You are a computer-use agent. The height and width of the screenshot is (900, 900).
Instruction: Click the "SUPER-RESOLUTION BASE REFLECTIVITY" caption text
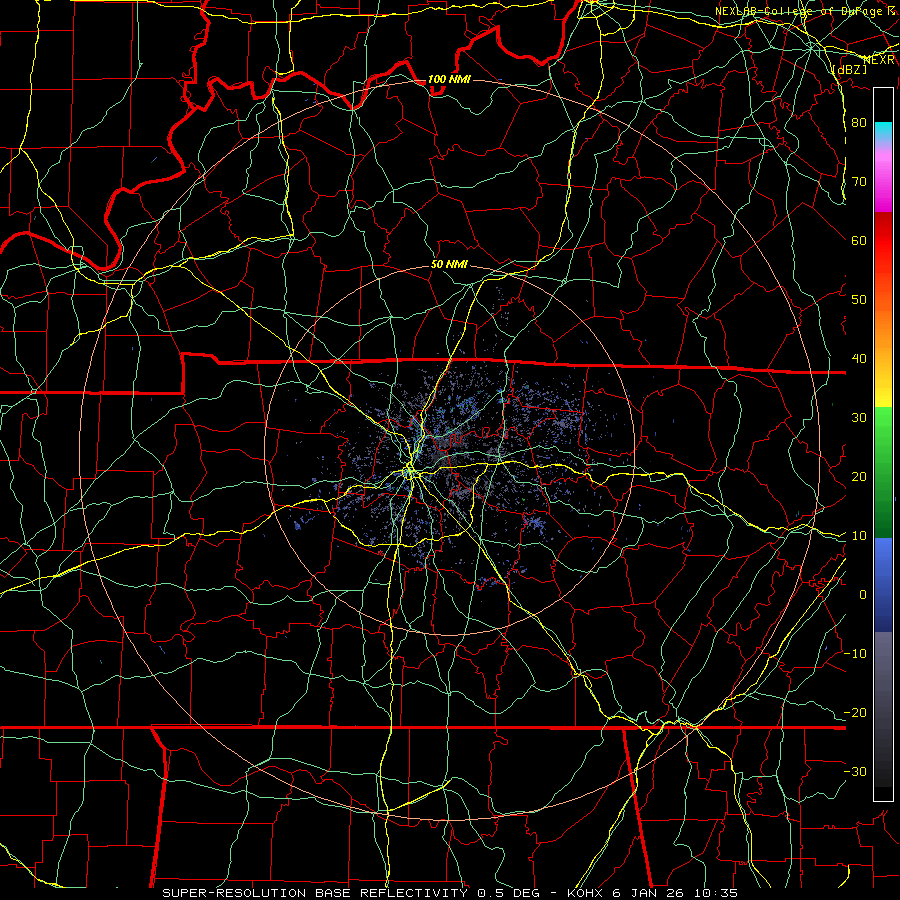pos(315,893)
